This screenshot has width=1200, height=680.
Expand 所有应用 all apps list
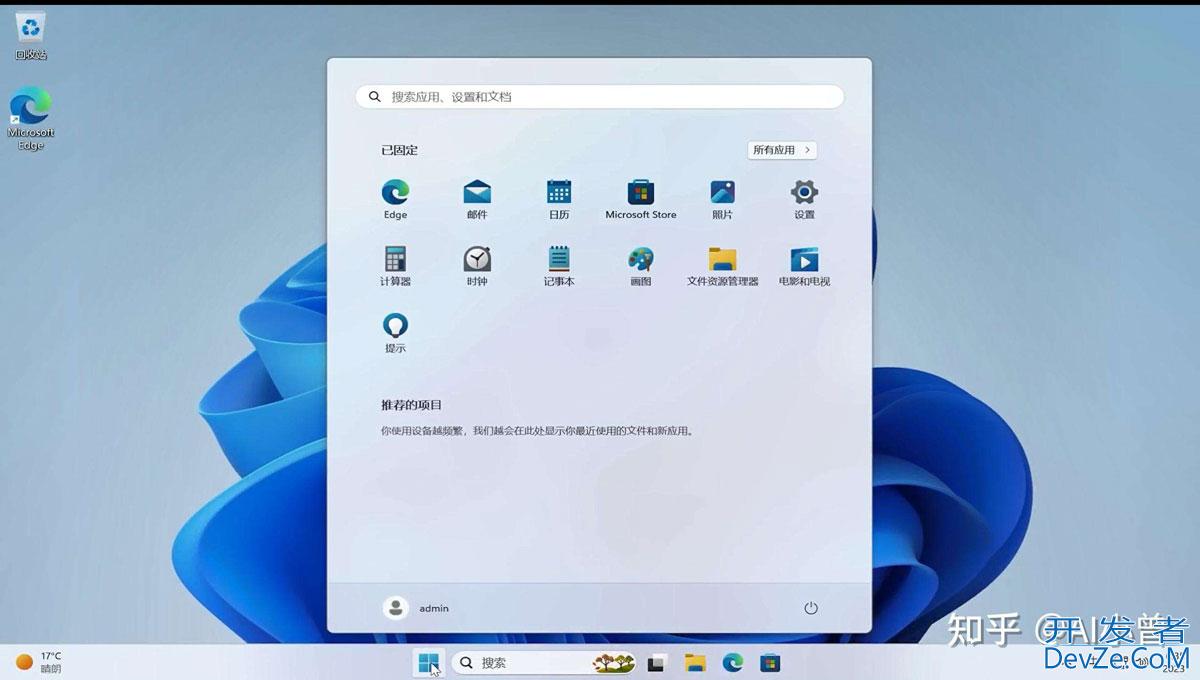pos(782,150)
